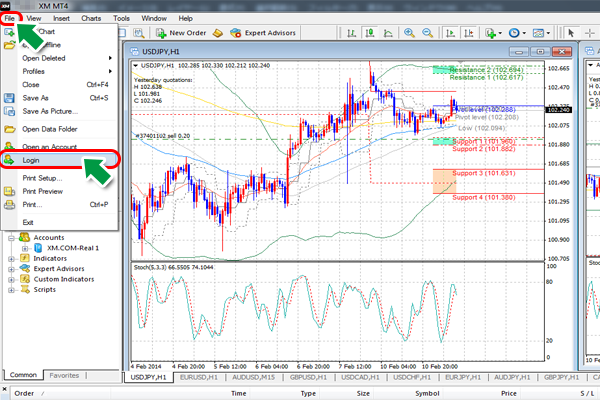Click the New Order toolbar button
The width and height of the screenshot is (600, 400).
[181, 33]
